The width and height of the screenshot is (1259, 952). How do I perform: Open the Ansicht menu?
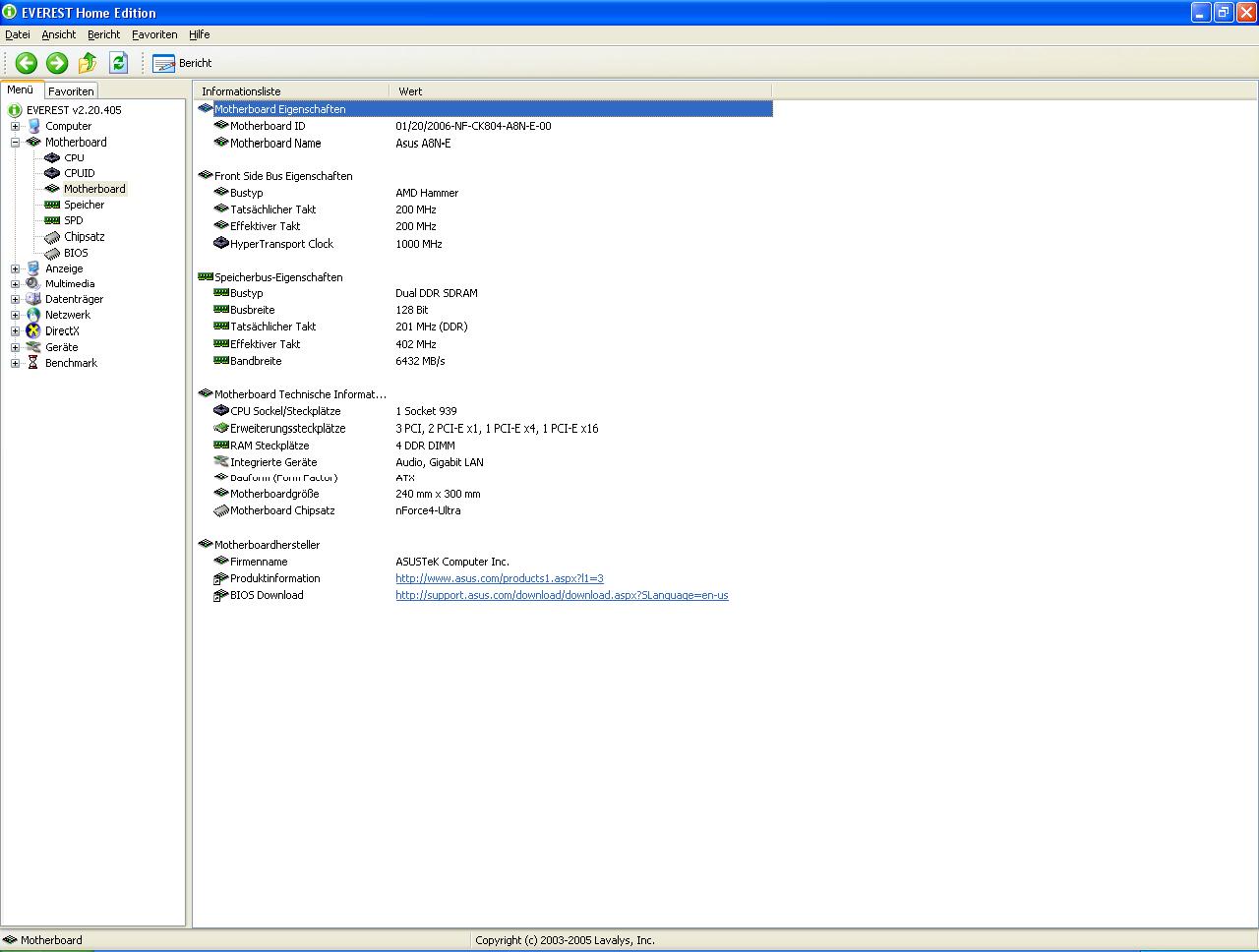[59, 34]
